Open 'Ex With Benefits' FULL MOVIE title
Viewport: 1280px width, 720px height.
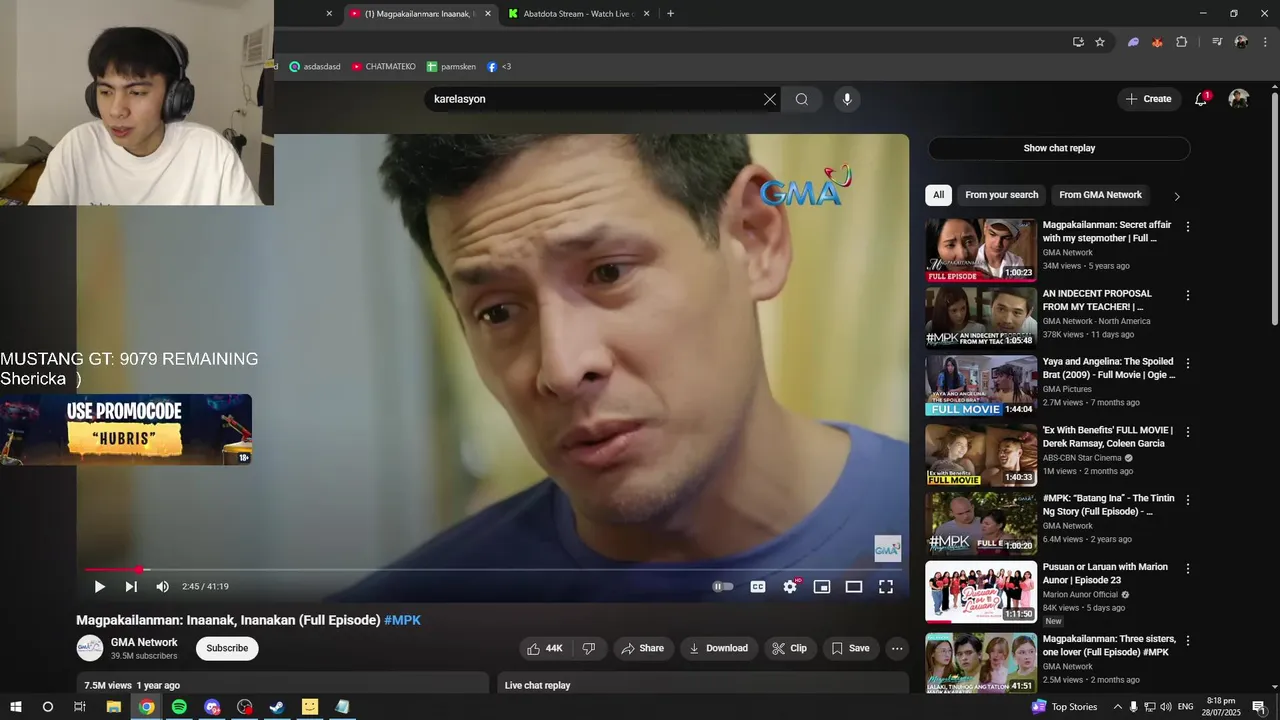(1108, 436)
